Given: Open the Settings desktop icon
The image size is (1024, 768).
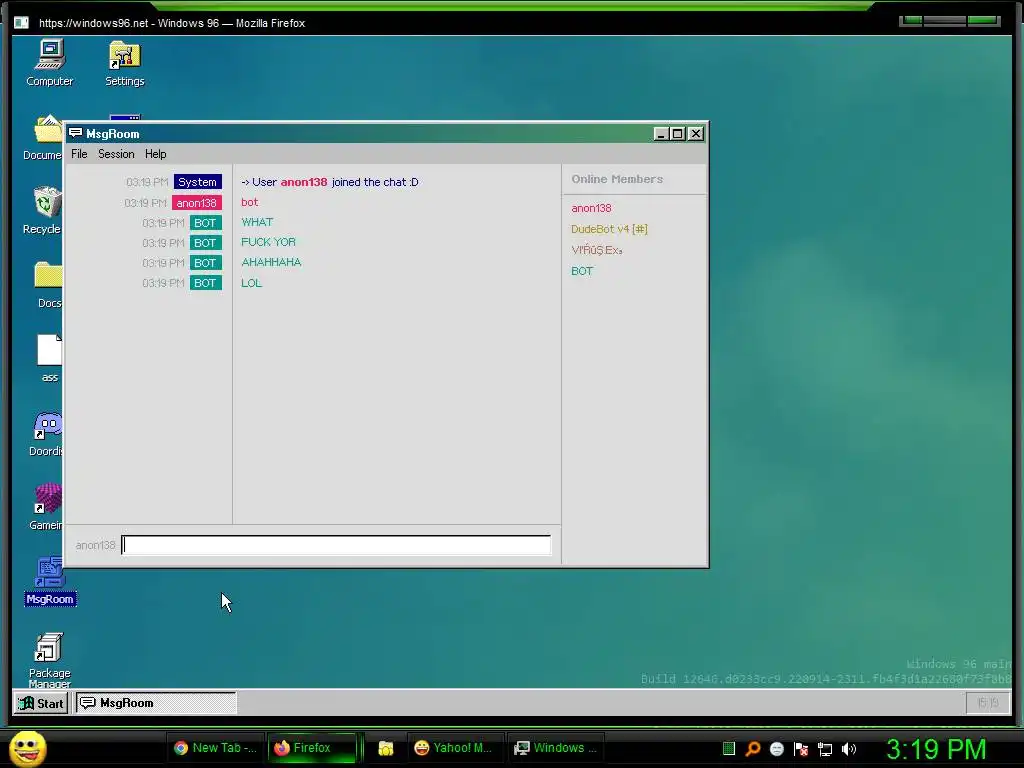Looking at the screenshot, I should point(125,63).
